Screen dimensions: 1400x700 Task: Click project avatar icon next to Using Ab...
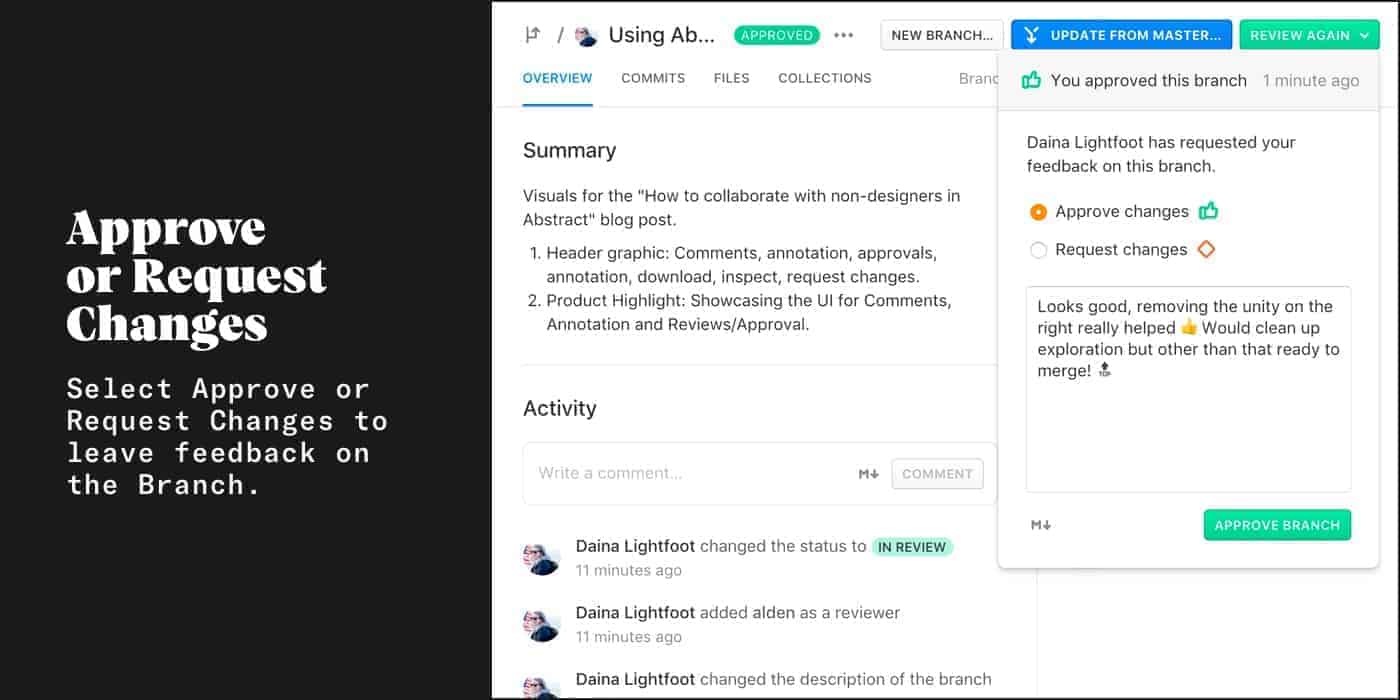pyautogui.click(x=586, y=35)
